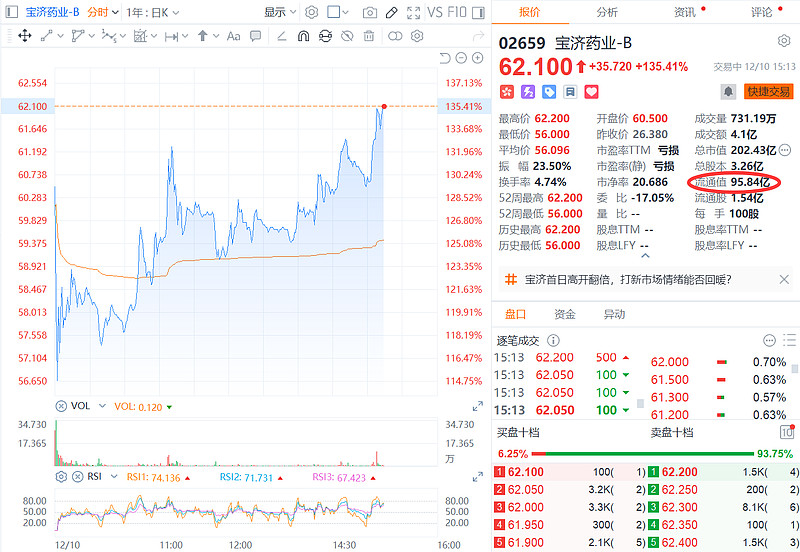Remove the VOL indicator with X icon
Screen dimensions: 800x552
61,406
